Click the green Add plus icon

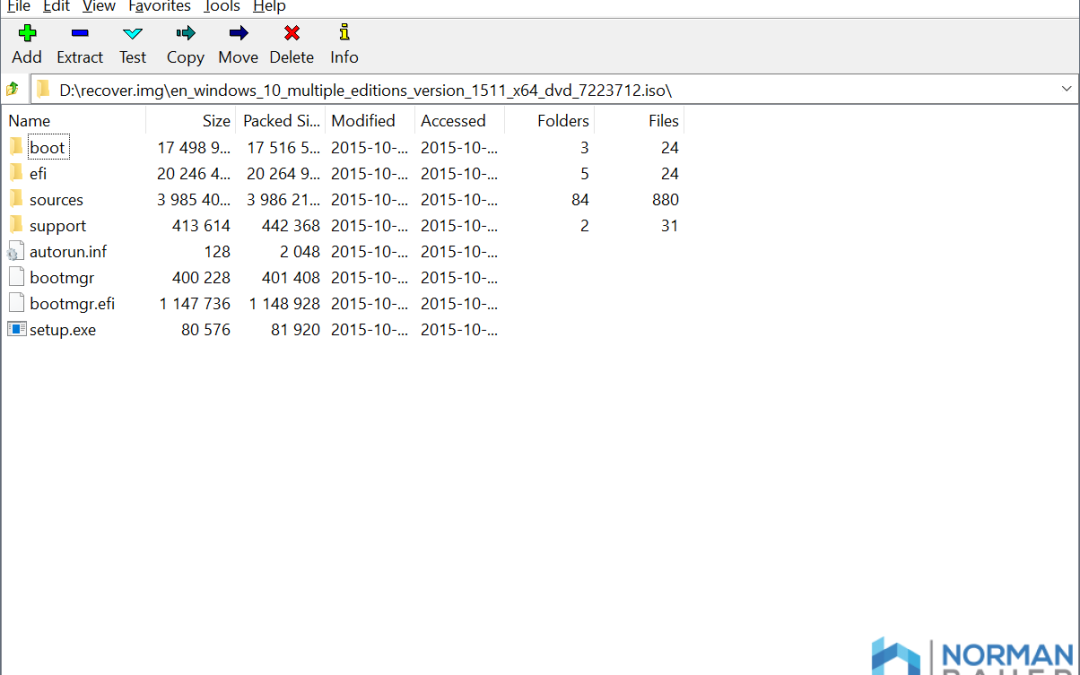click(x=27, y=32)
